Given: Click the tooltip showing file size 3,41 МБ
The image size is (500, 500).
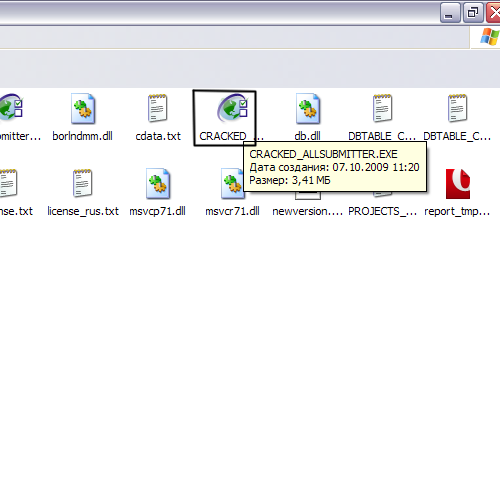Looking at the screenshot, I should [x=335, y=167].
